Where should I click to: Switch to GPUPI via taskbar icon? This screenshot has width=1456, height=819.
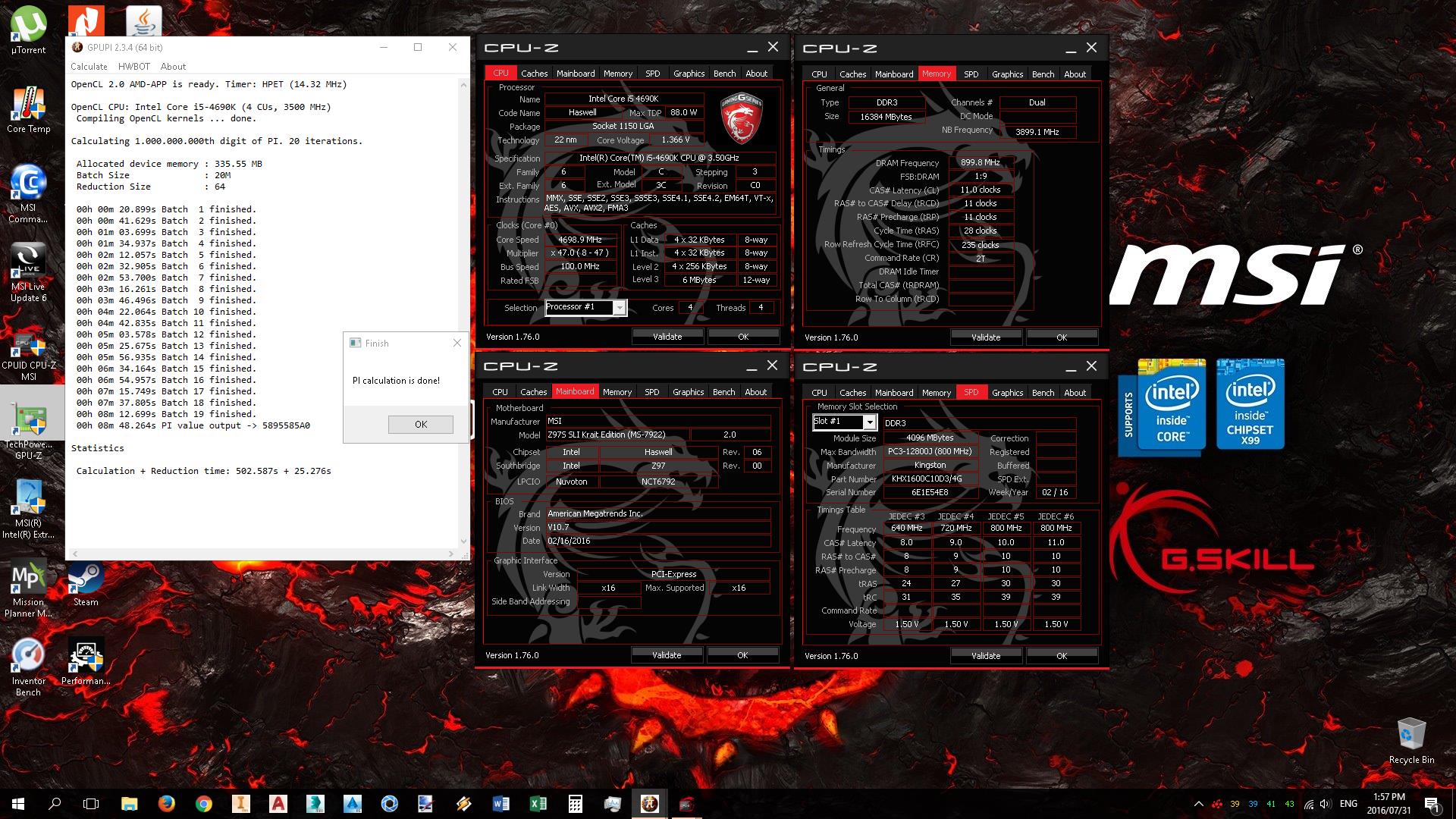point(649,804)
